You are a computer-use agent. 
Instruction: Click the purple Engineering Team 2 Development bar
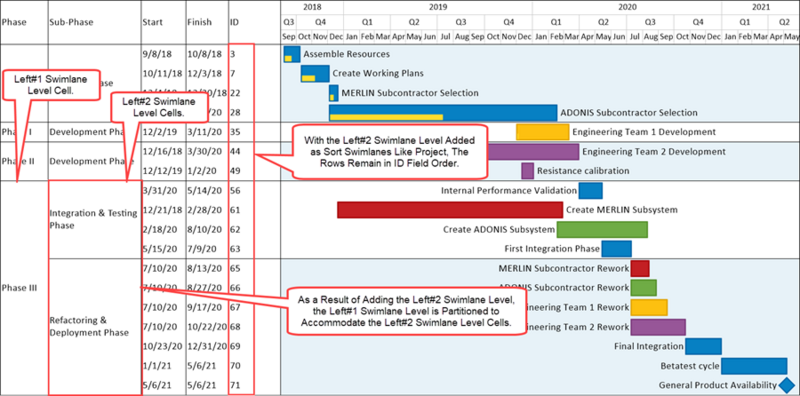(x=533, y=152)
